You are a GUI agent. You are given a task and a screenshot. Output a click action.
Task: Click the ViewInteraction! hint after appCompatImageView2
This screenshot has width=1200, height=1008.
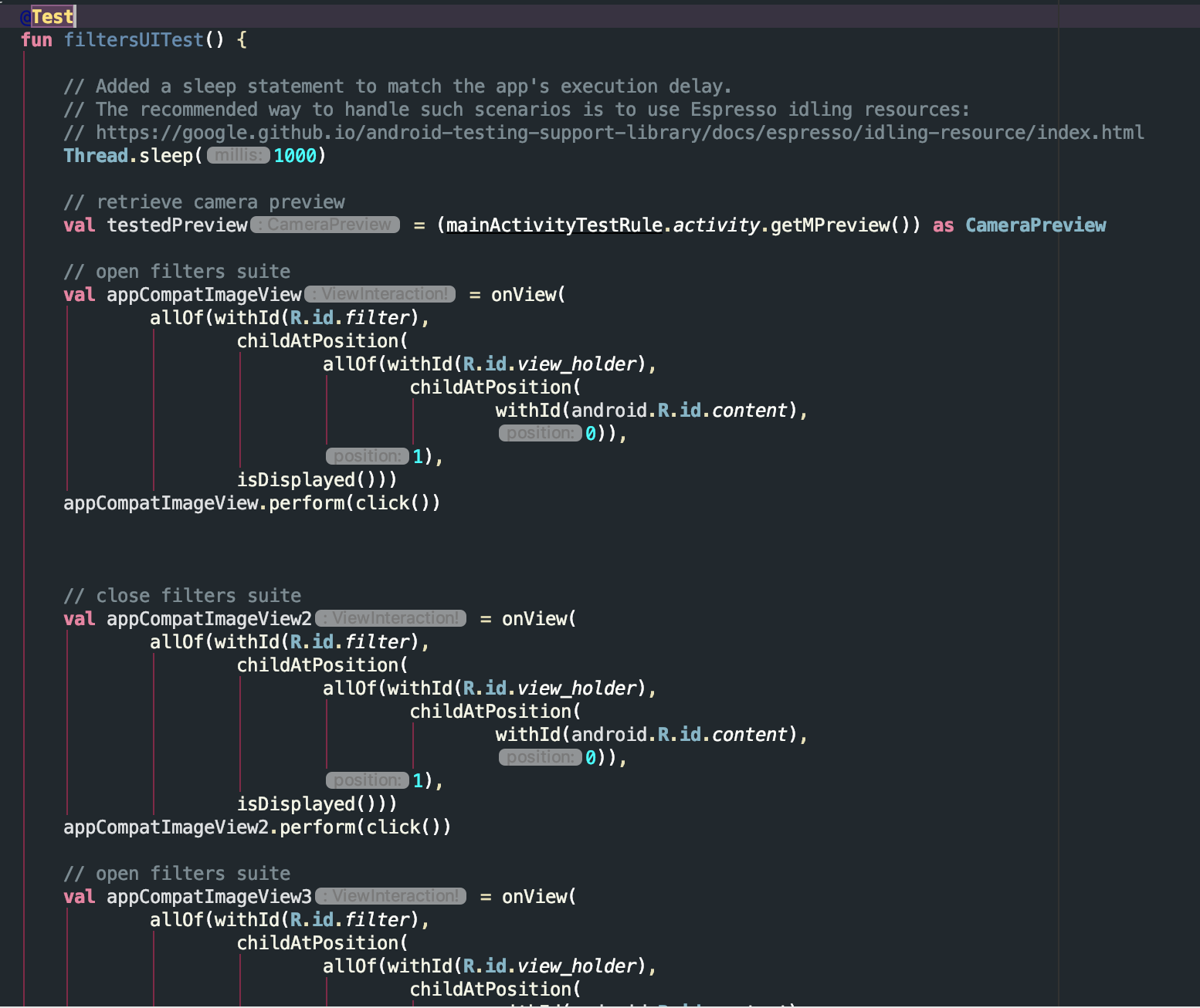391,618
